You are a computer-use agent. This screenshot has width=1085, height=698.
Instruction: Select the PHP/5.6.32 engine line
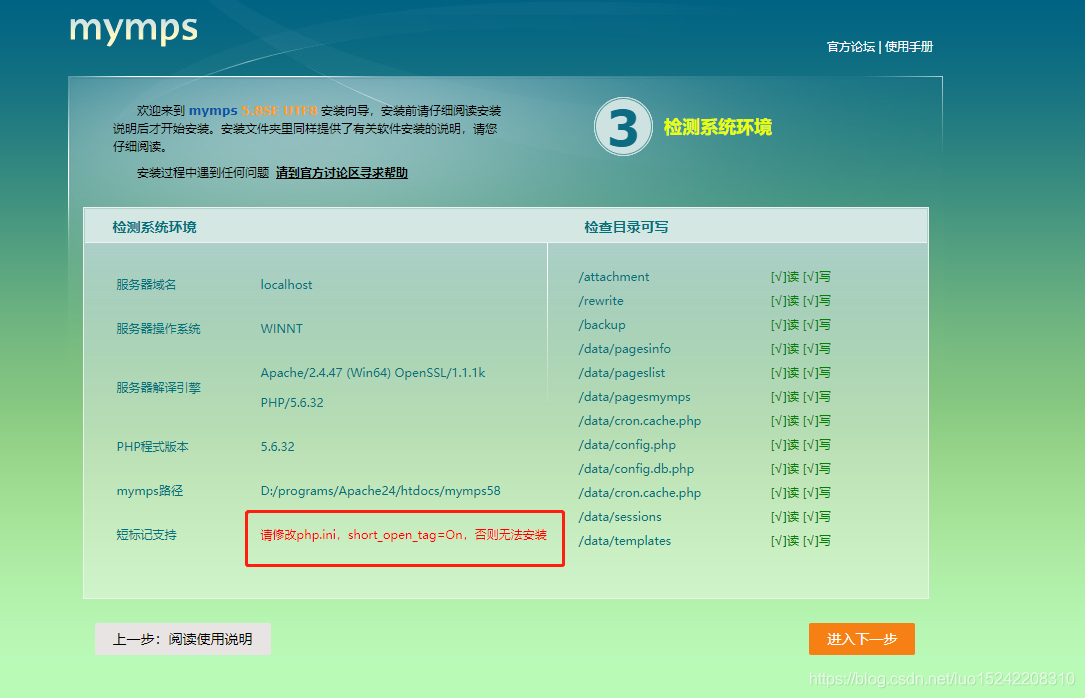[x=292, y=403]
